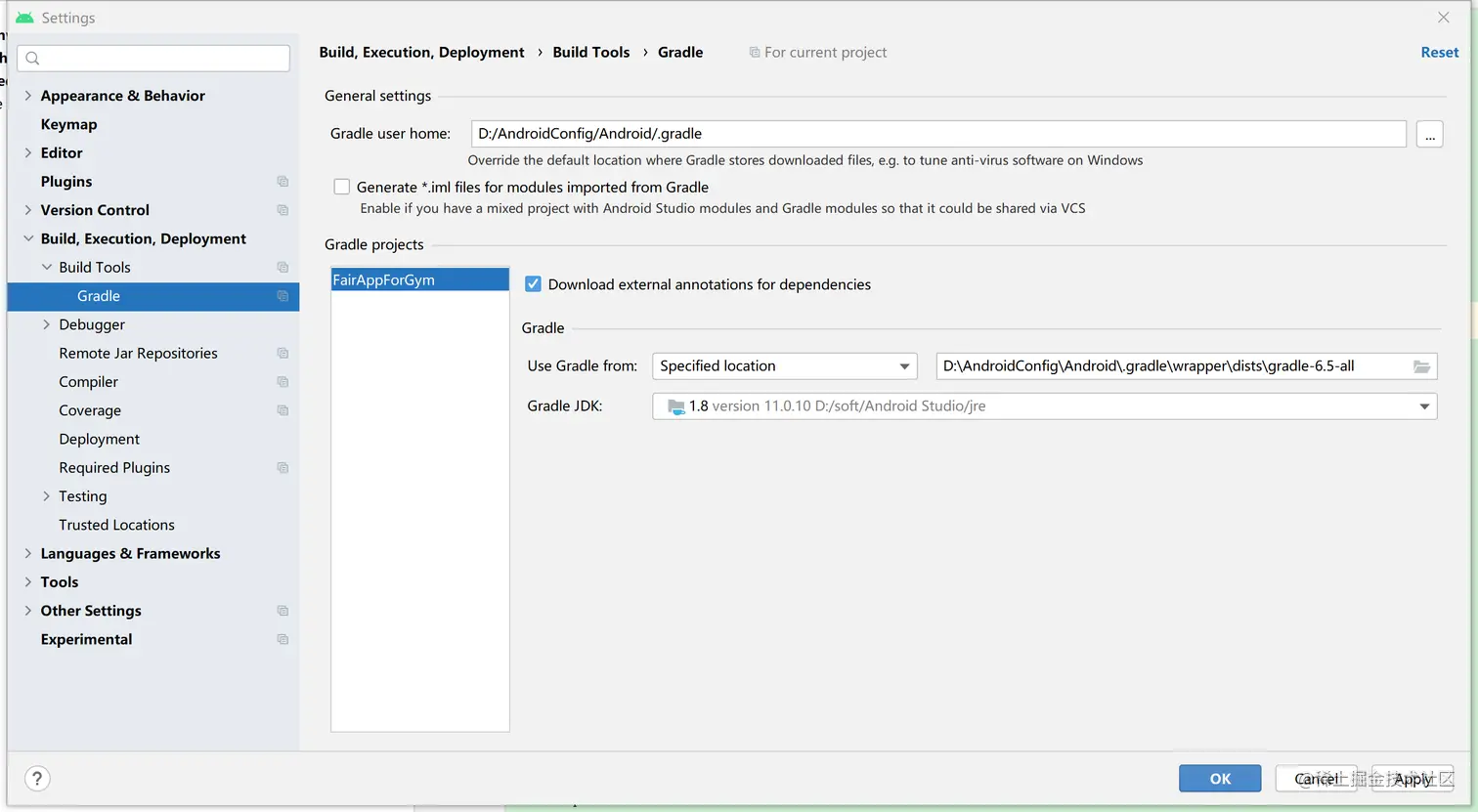Click the project-level icon beside Remote Jar Repositories
This screenshot has height=812, width=1478.
click(283, 354)
